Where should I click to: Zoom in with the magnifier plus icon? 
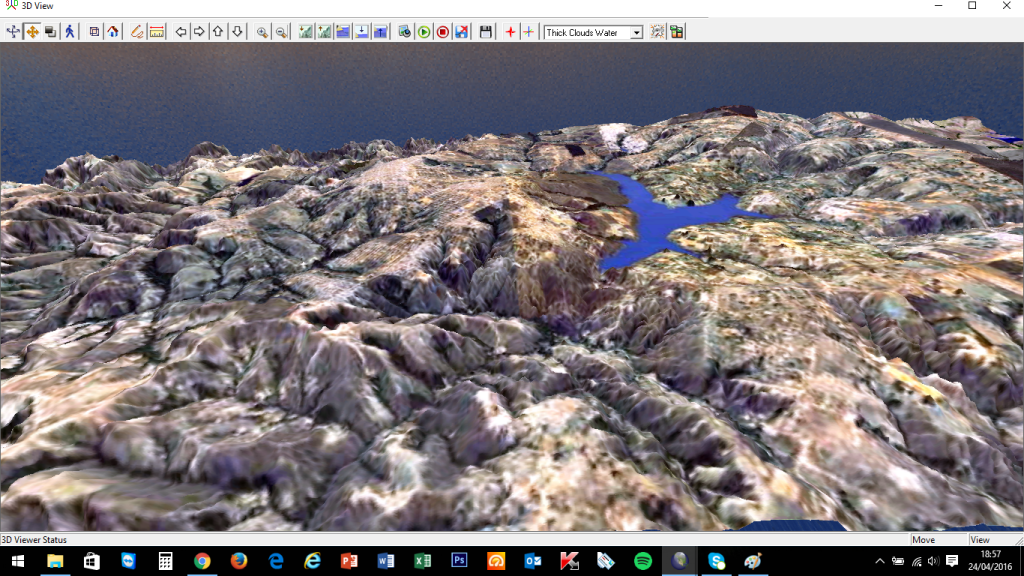[262, 32]
